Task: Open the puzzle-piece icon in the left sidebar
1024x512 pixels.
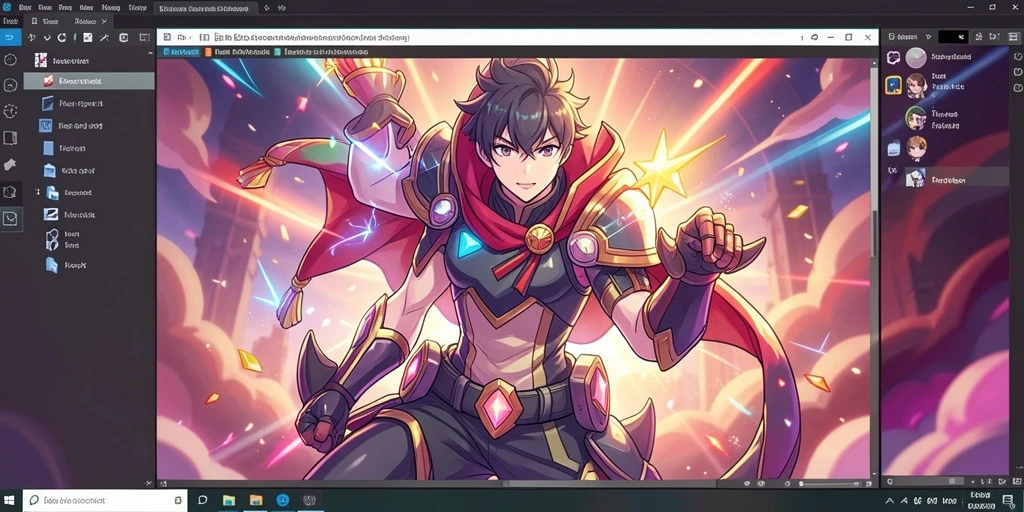Action: [10, 164]
